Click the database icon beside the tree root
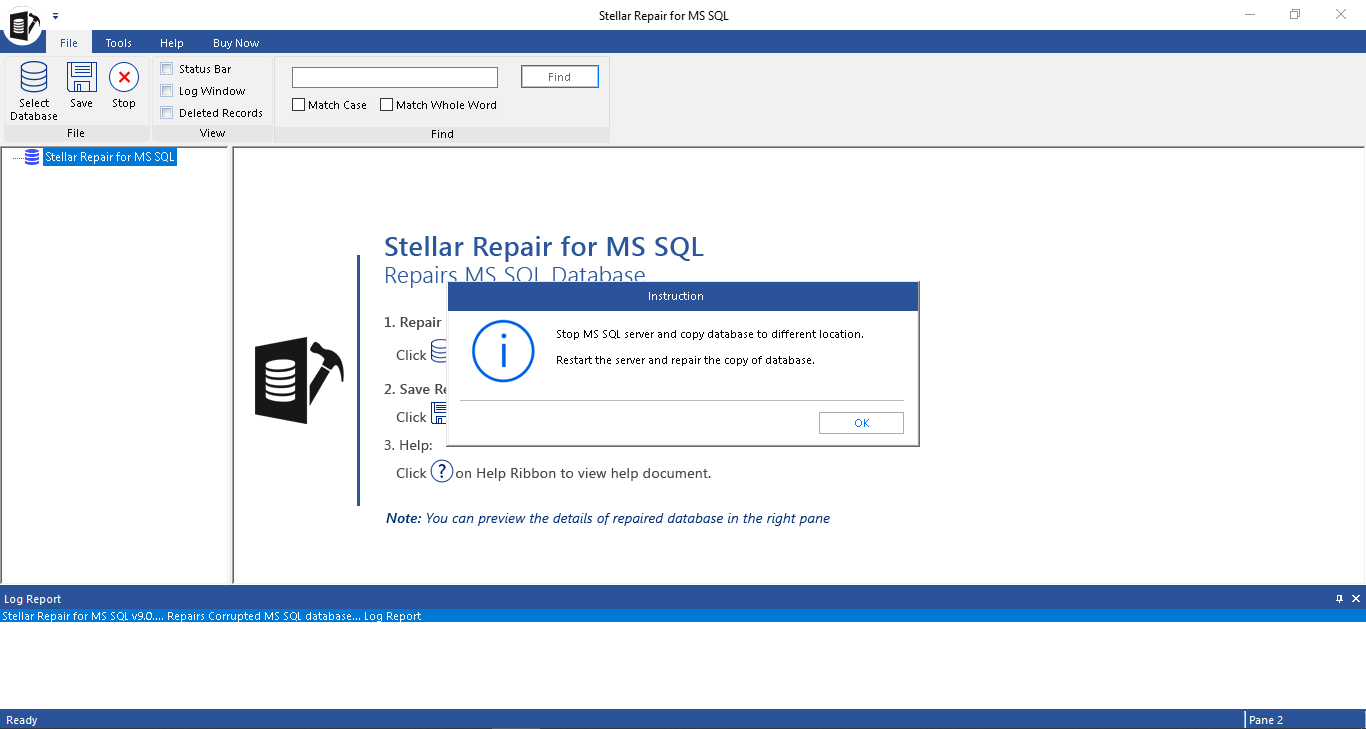 tap(31, 156)
